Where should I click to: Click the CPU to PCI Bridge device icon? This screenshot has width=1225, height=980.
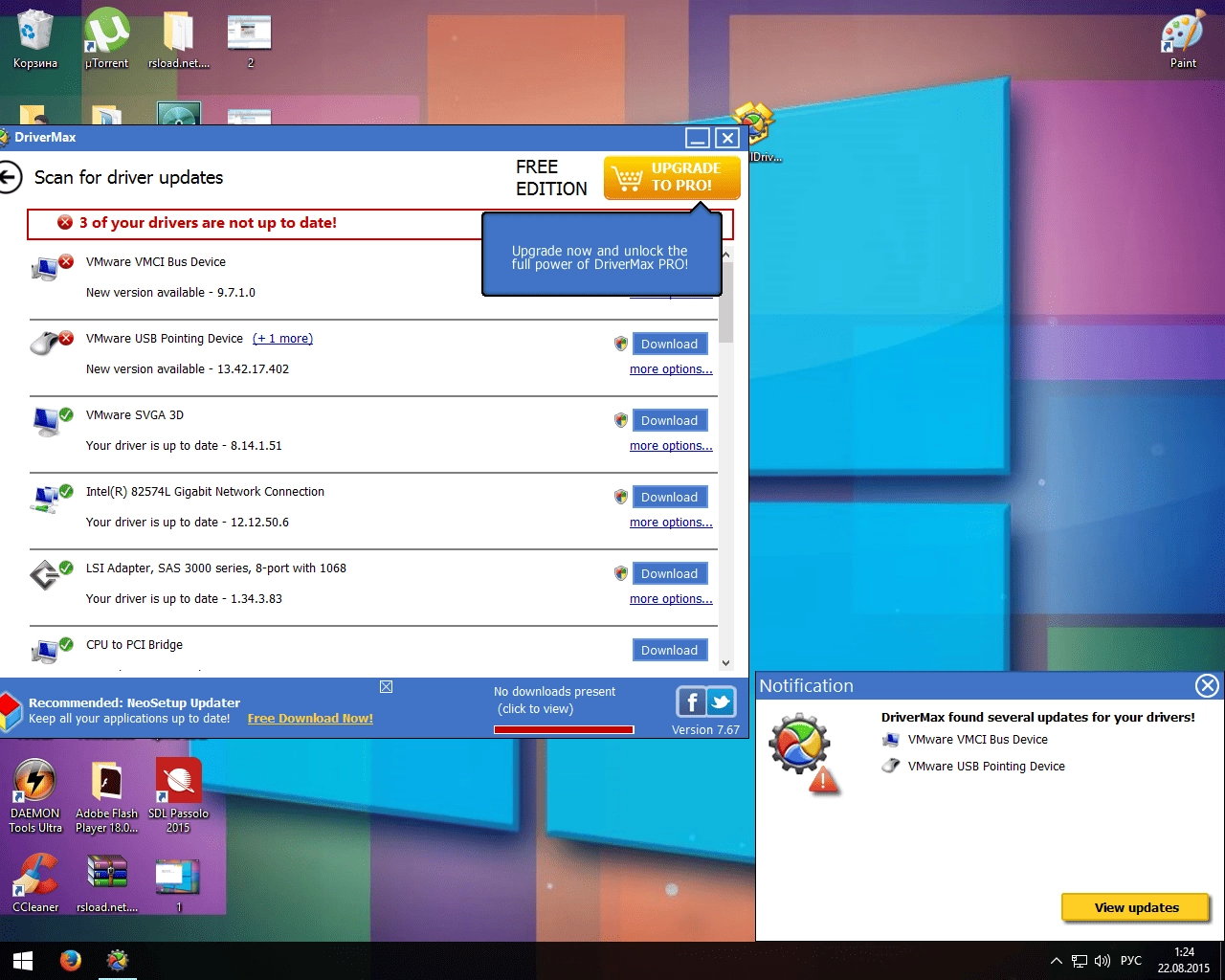[50, 650]
